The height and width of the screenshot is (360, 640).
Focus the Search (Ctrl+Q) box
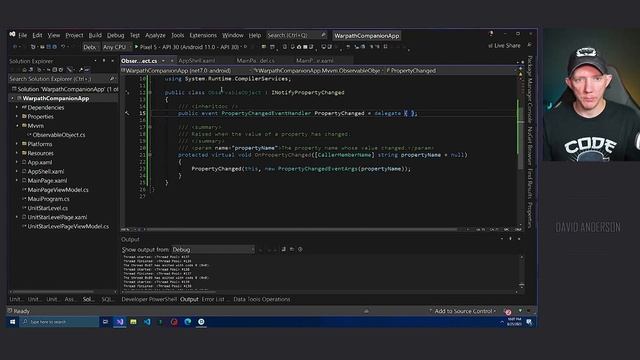[297, 36]
